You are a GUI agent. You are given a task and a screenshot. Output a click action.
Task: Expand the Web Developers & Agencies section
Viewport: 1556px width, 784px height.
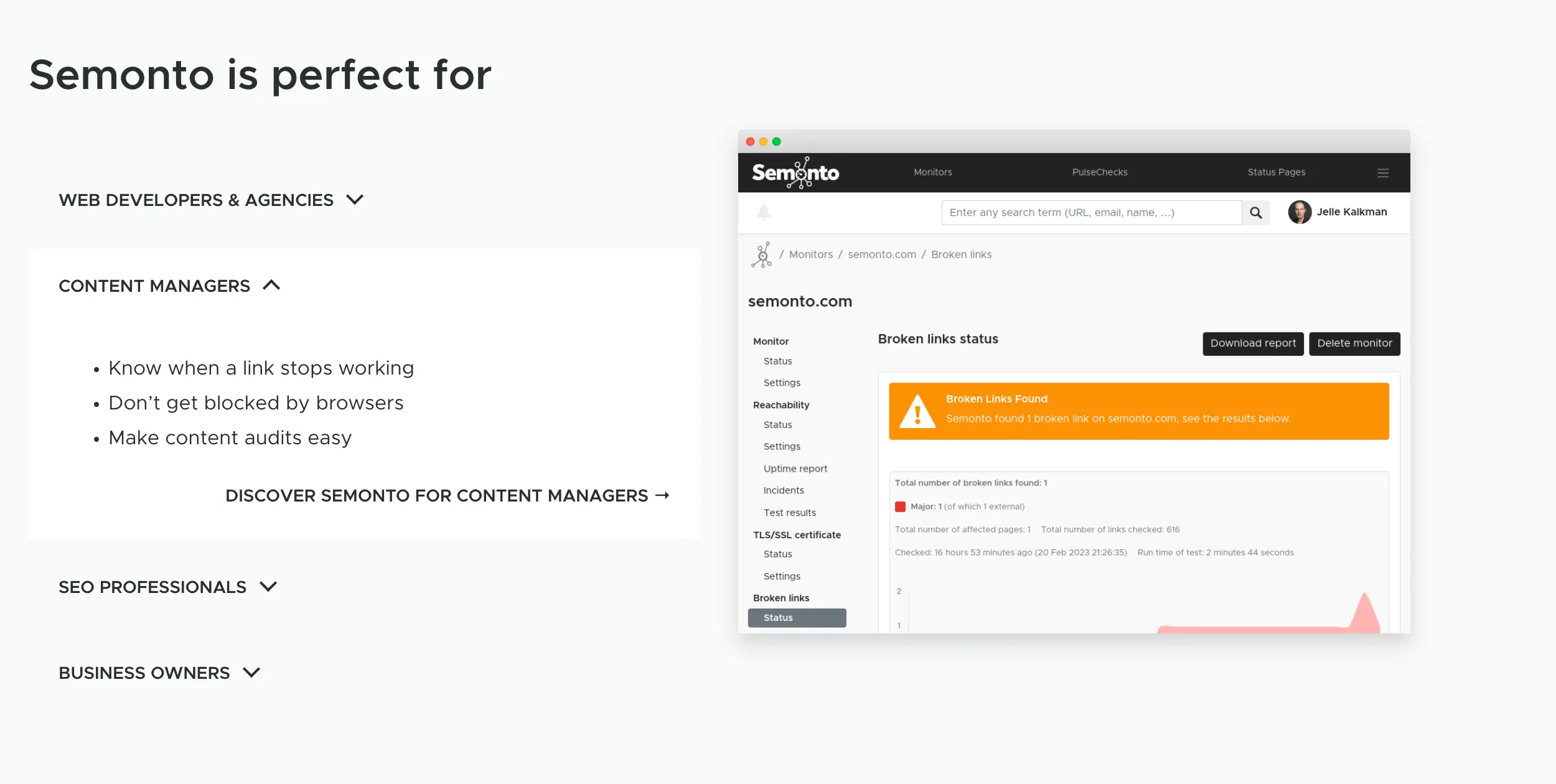click(x=211, y=200)
